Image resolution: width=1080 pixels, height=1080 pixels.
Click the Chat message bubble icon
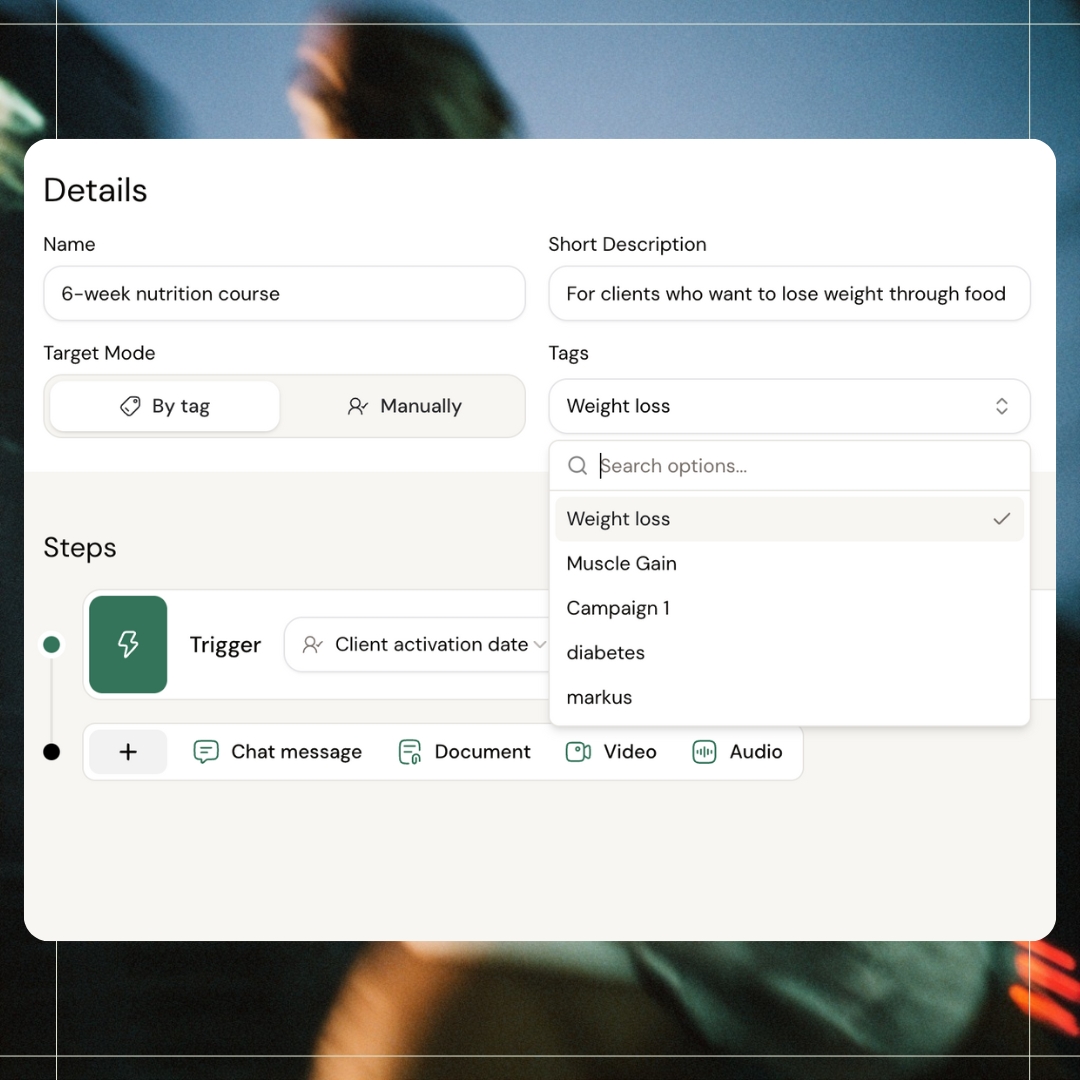click(x=206, y=752)
